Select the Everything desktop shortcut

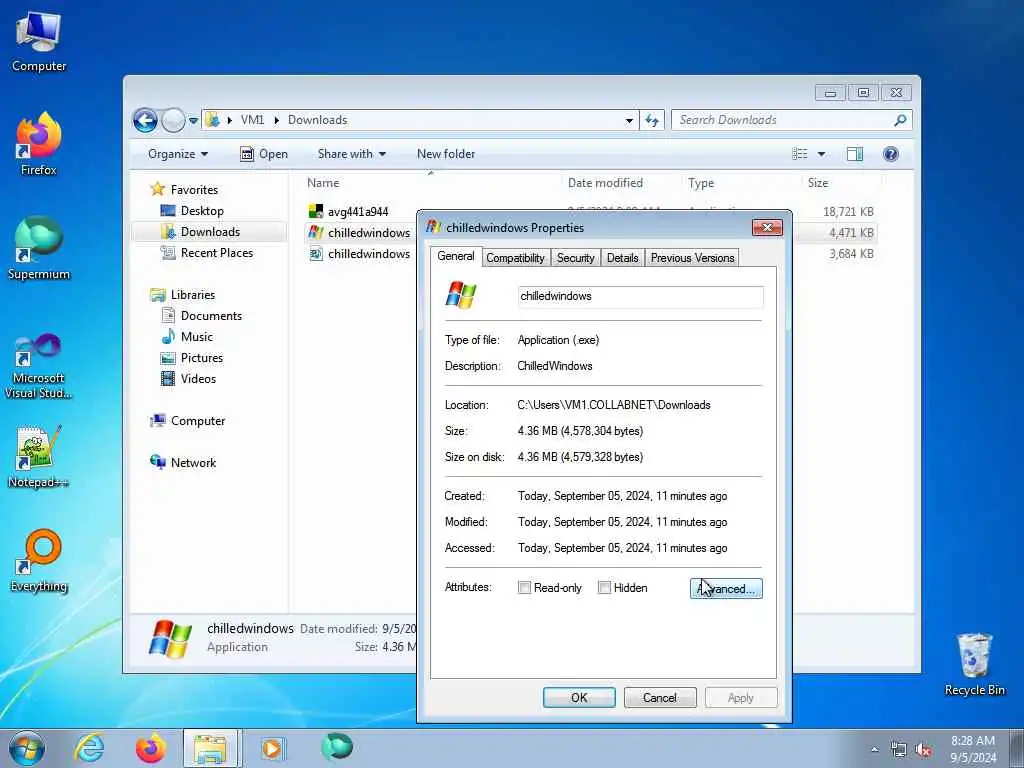tap(39, 560)
